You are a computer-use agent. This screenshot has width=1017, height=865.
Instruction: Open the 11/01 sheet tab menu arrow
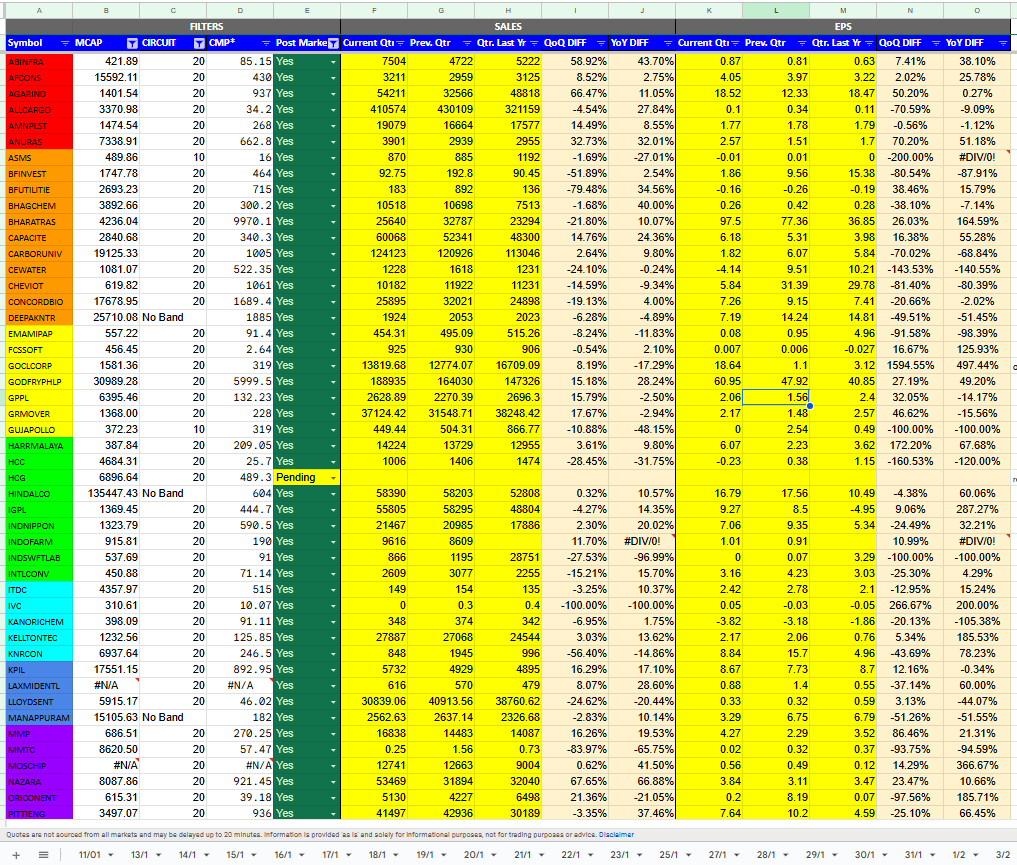111,855
